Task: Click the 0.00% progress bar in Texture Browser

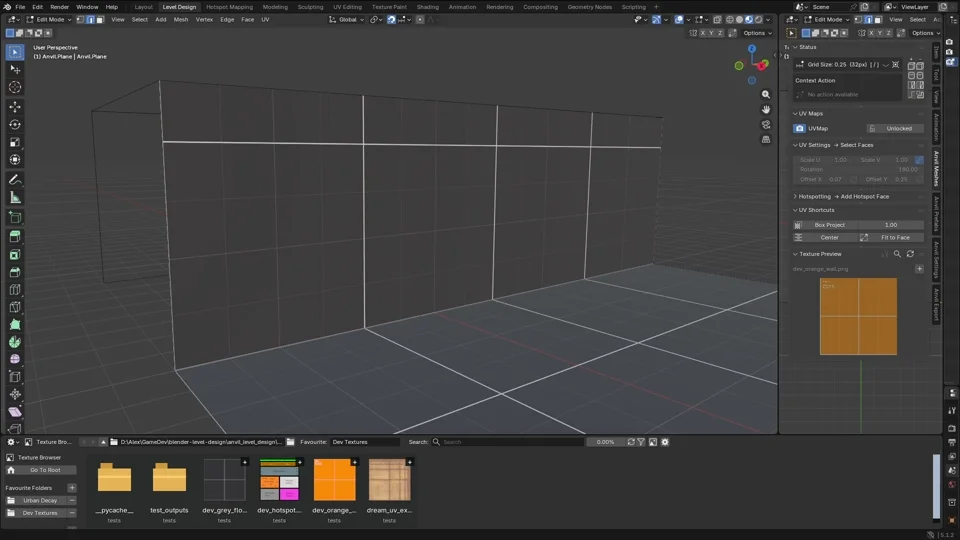Action: [605, 442]
